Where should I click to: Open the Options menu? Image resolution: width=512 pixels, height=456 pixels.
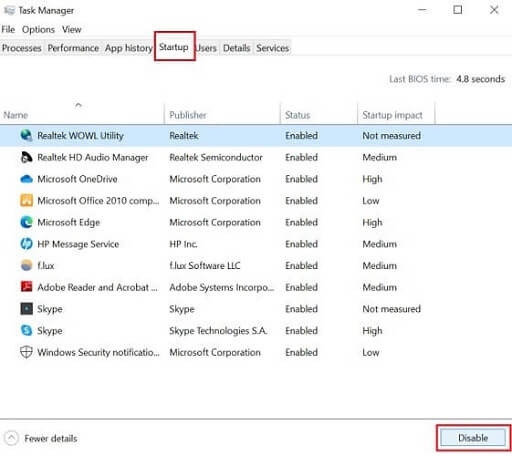[x=38, y=29]
